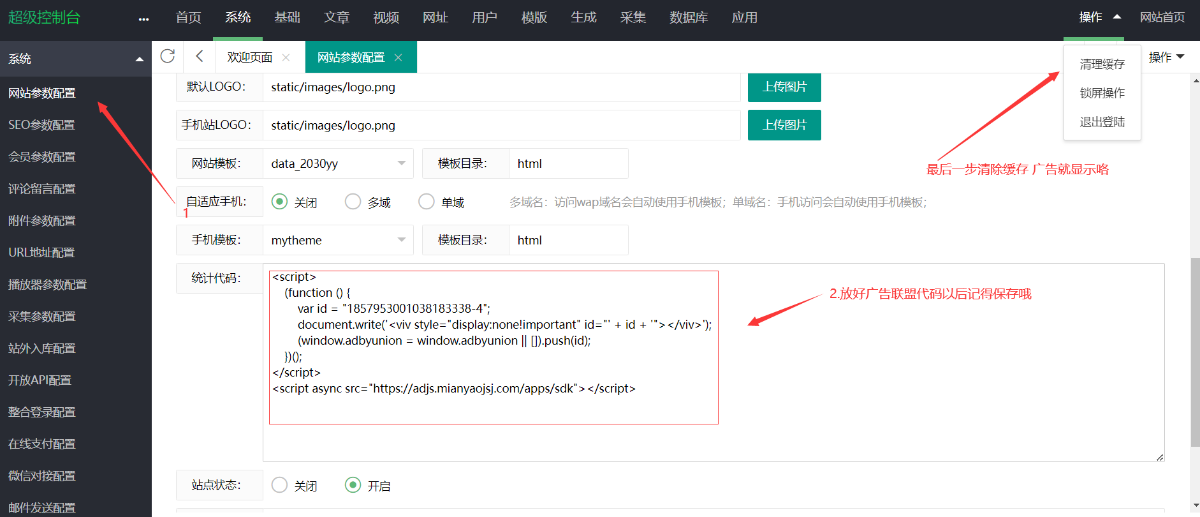Open 生成 in the top menu
The height and width of the screenshot is (517, 1200).
tap(584, 17)
